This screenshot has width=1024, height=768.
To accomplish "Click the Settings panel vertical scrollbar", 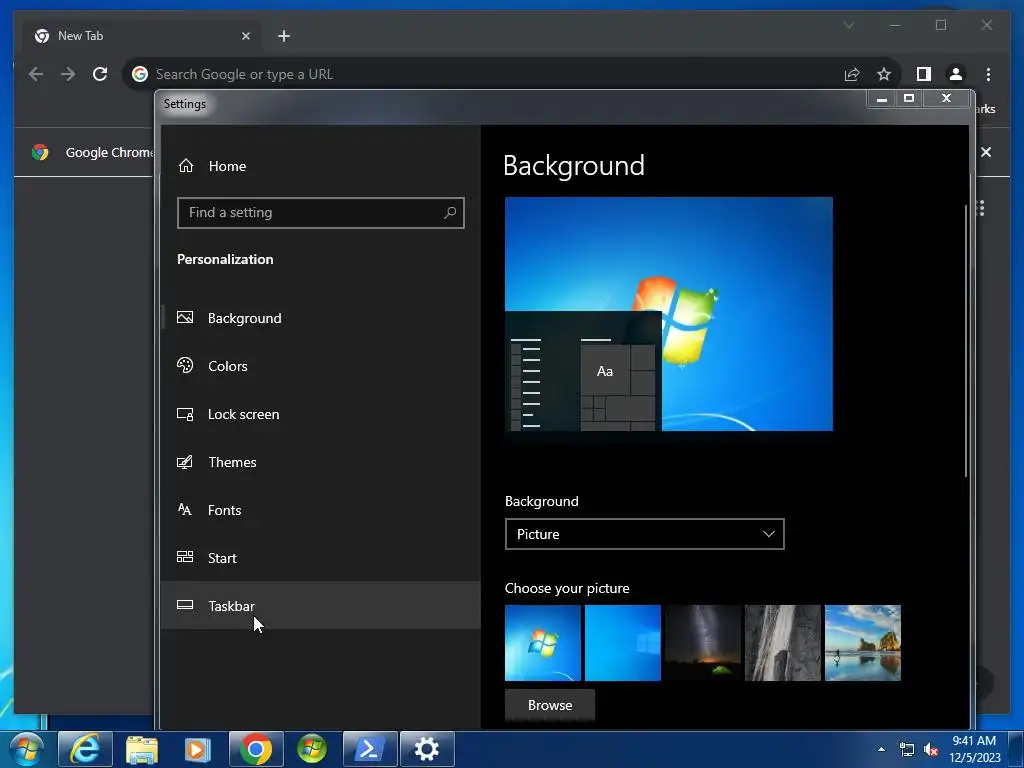I will (x=966, y=341).
